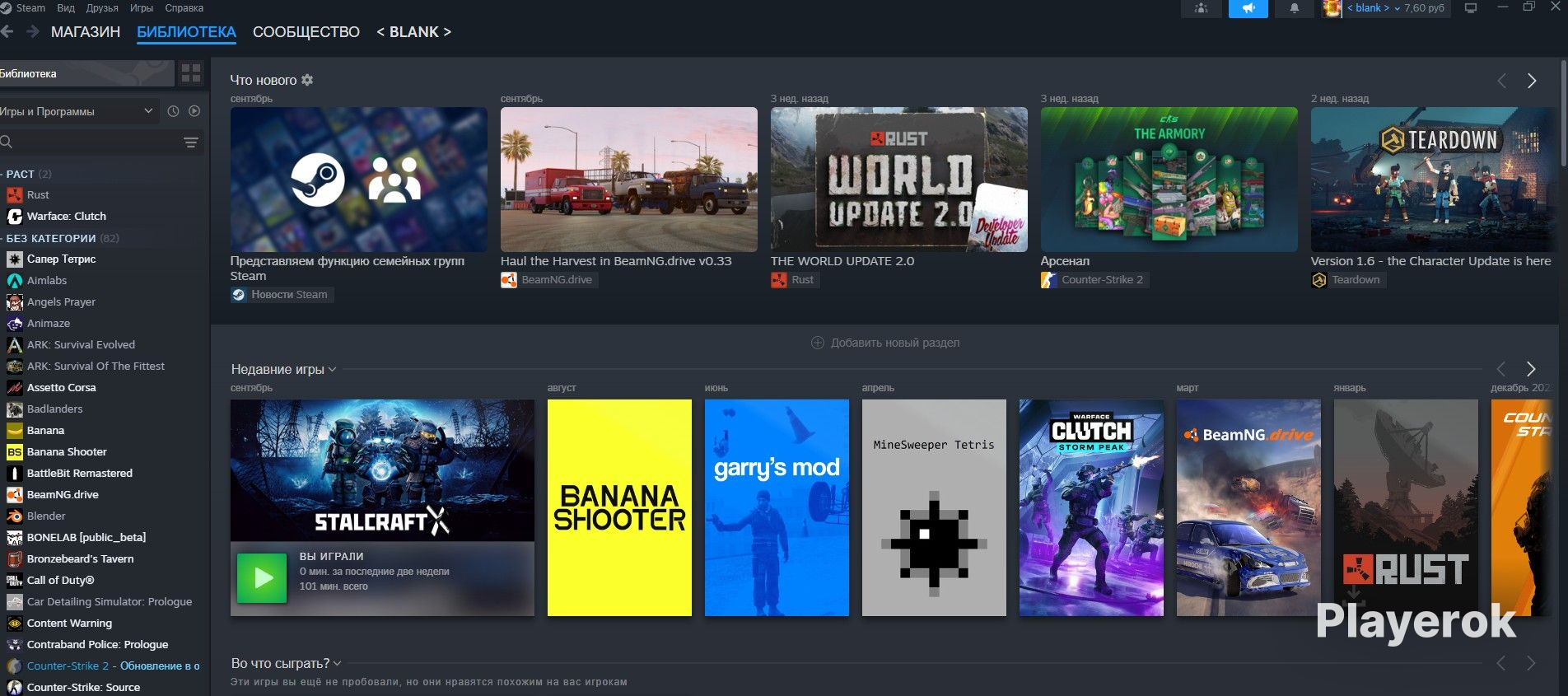Select the Aimlabs icon in game list

tap(14, 281)
